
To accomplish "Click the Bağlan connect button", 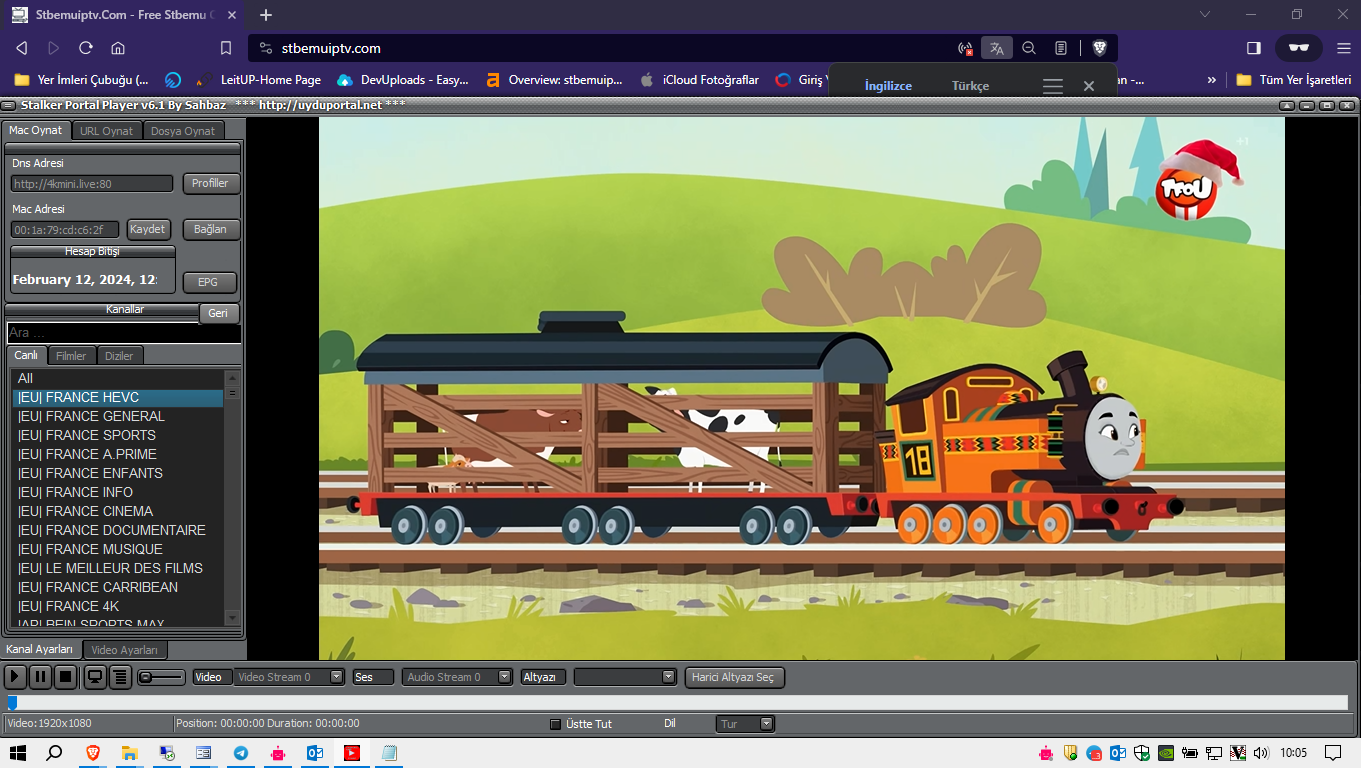I will tap(211, 229).
